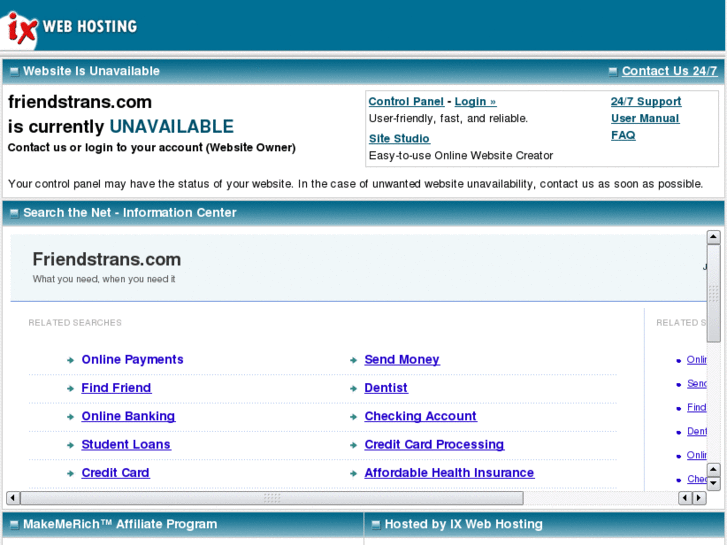Click the Online Banking related search
727x545 pixels.
tap(128, 416)
